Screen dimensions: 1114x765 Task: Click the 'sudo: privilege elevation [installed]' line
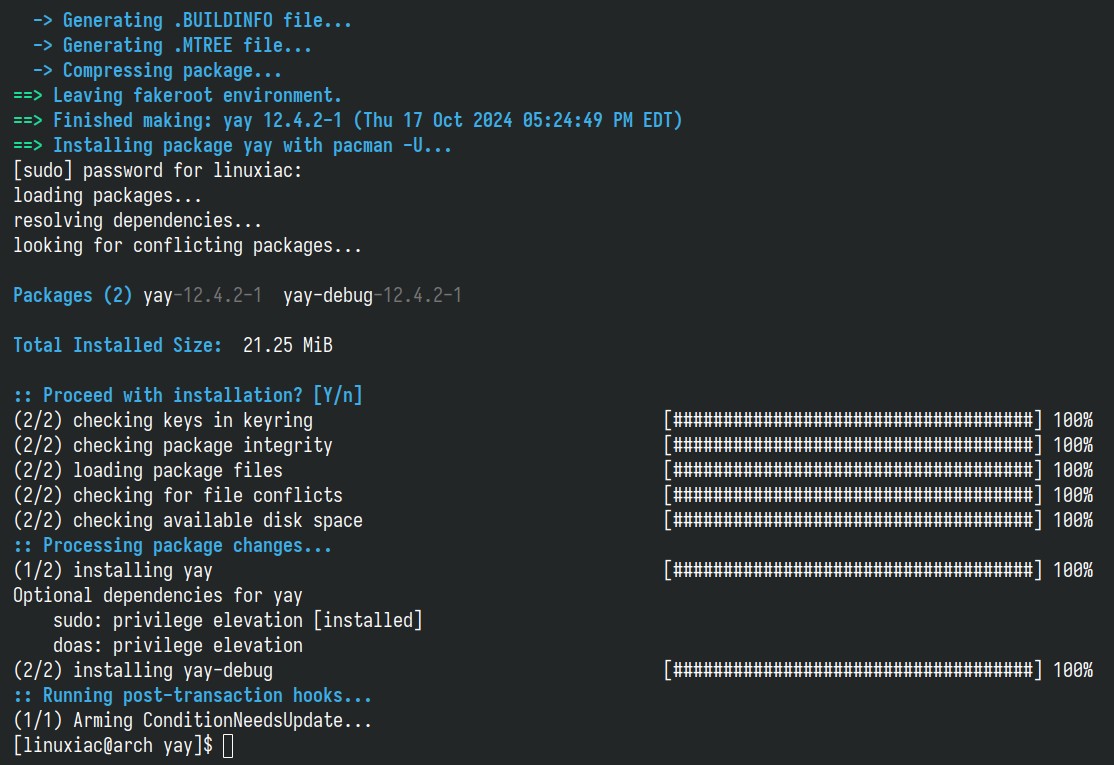[237, 621]
